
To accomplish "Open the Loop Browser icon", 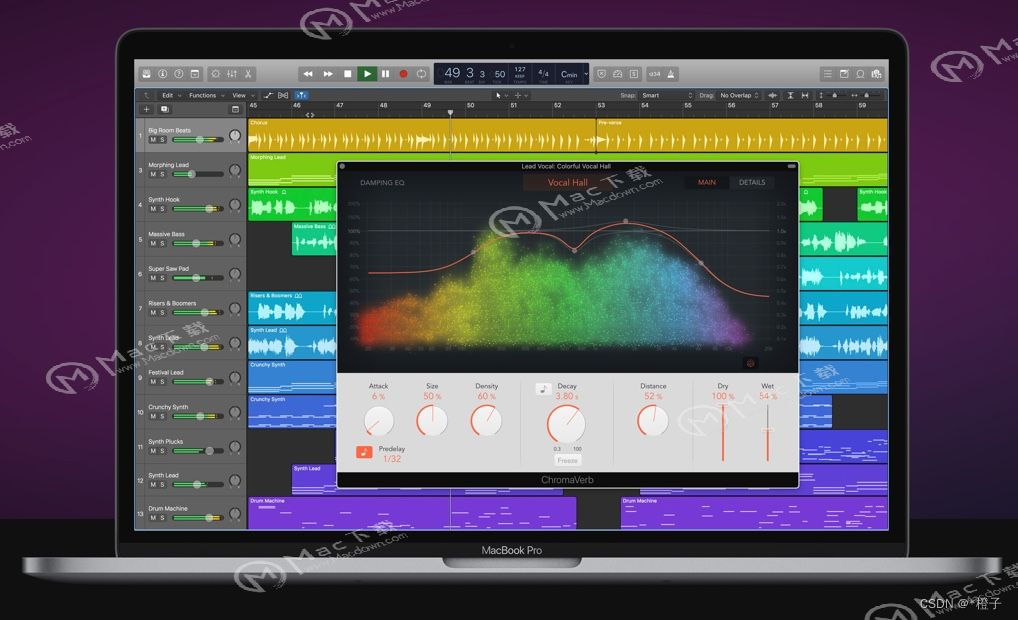I will [860, 74].
